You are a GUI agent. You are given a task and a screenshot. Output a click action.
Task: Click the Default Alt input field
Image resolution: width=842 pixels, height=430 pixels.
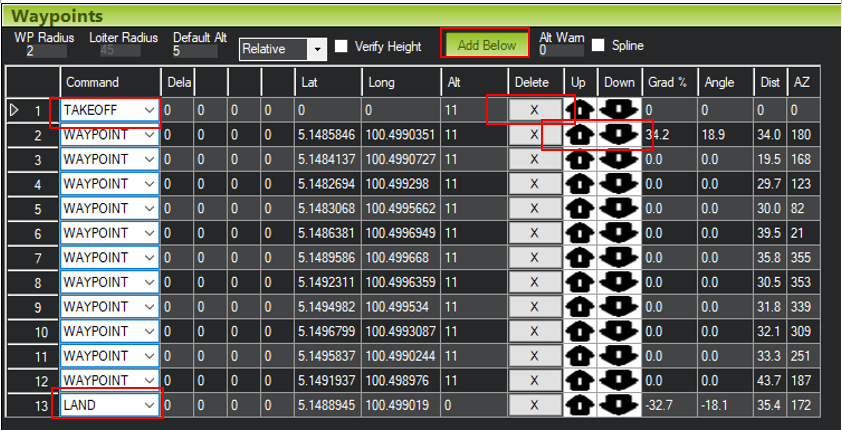(x=196, y=52)
